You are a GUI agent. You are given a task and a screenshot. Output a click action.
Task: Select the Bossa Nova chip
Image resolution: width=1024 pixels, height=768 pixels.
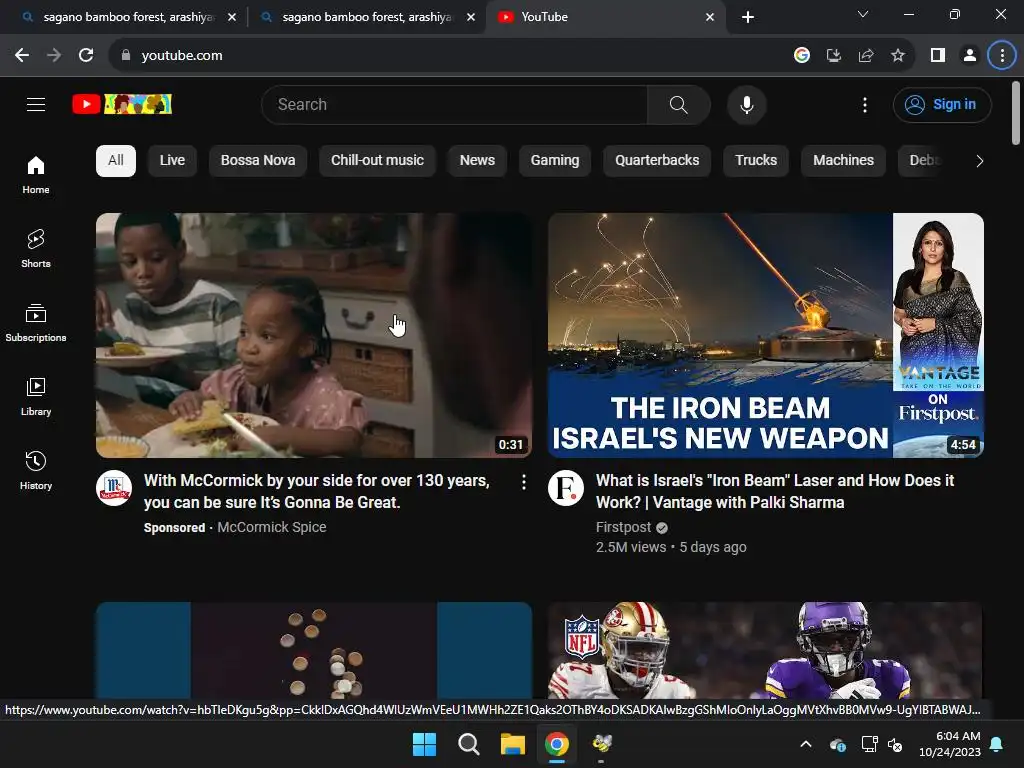258,161
